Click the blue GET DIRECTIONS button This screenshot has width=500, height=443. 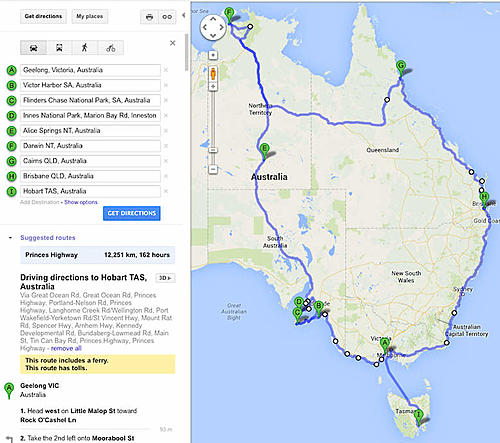132,213
